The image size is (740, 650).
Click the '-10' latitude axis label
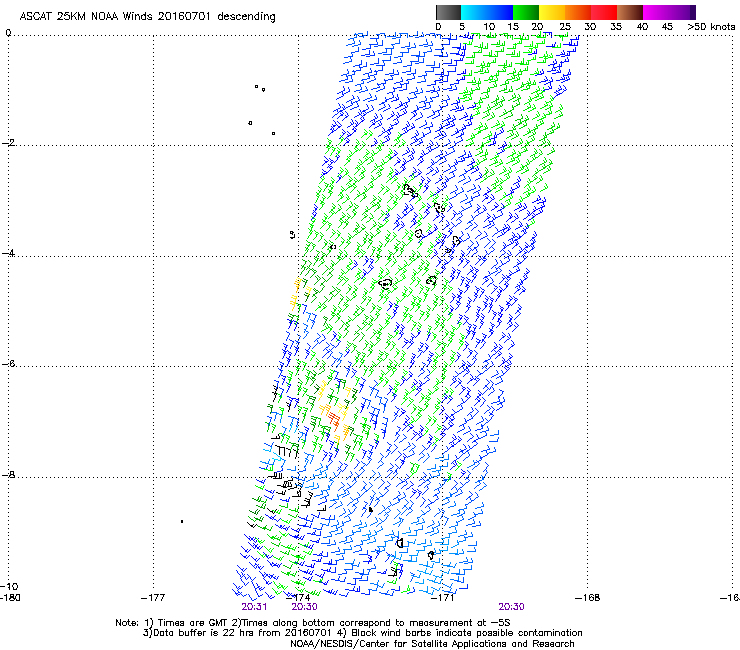(x=9, y=586)
